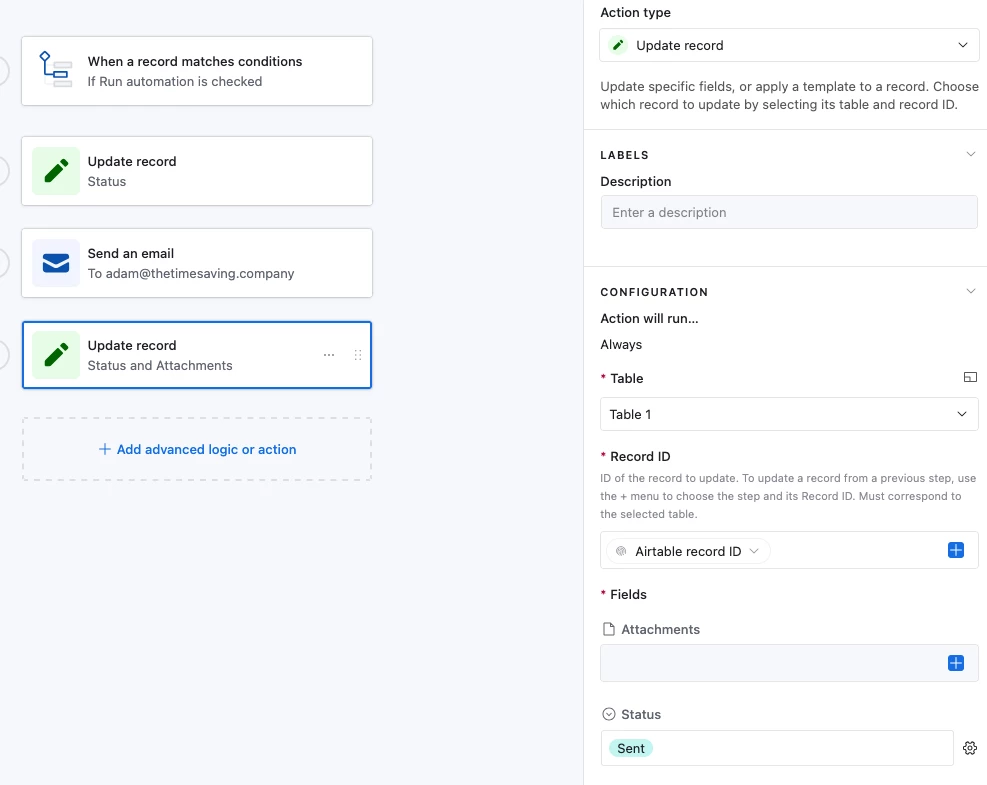Click the trigger conditions flow icon
Image resolution: width=987 pixels, height=785 pixels.
55,69
